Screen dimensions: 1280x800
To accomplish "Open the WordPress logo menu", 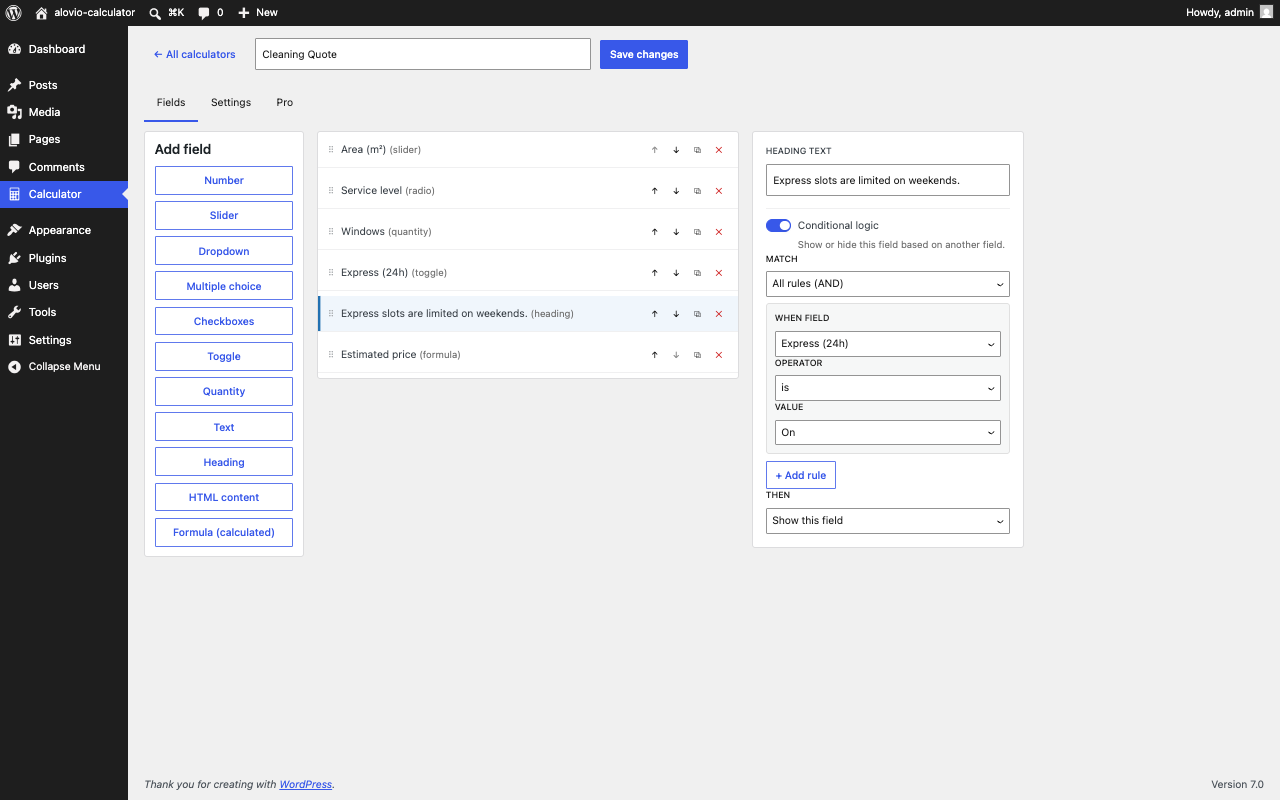I will tap(14, 12).
